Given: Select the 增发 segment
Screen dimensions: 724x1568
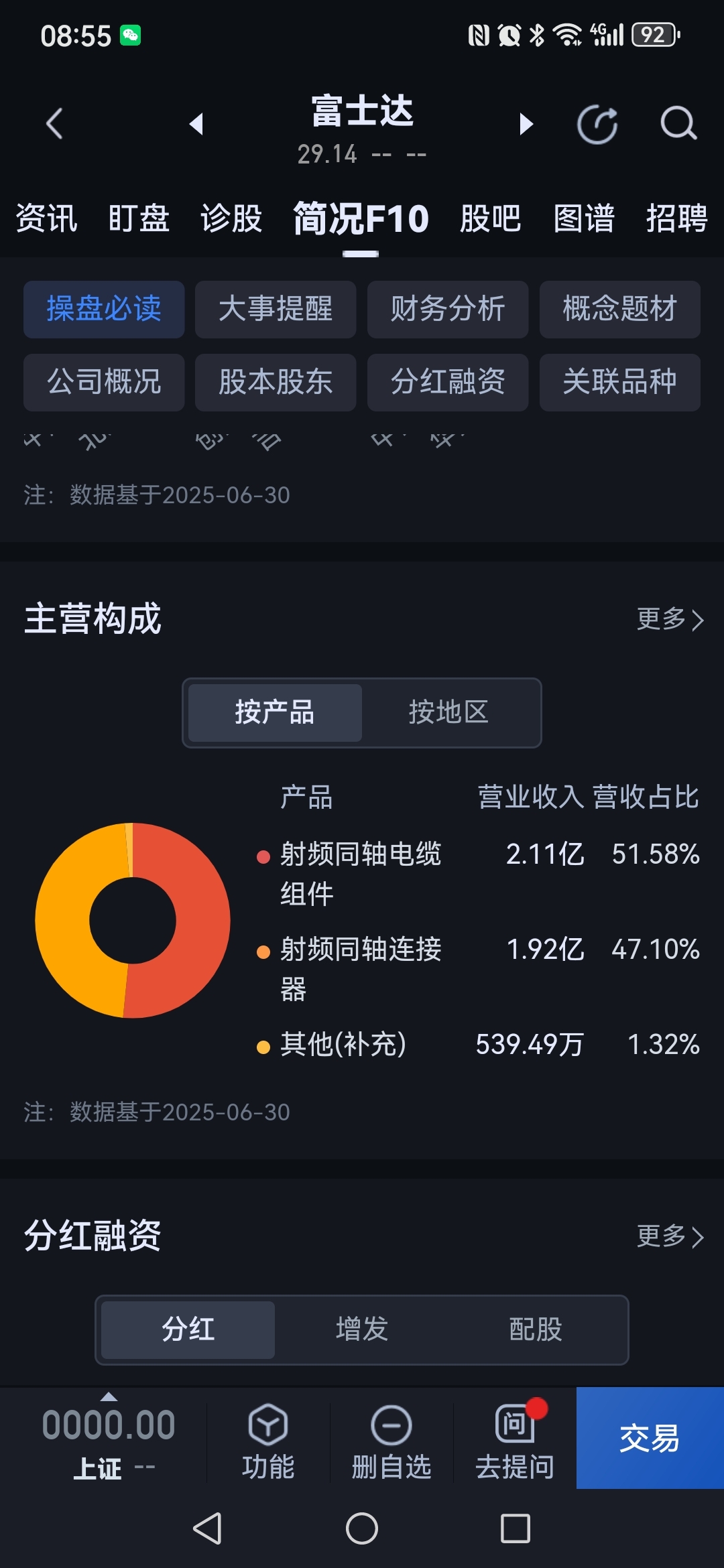Looking at the screenshot, I should pyautogui.click(x=362, y=1329).
